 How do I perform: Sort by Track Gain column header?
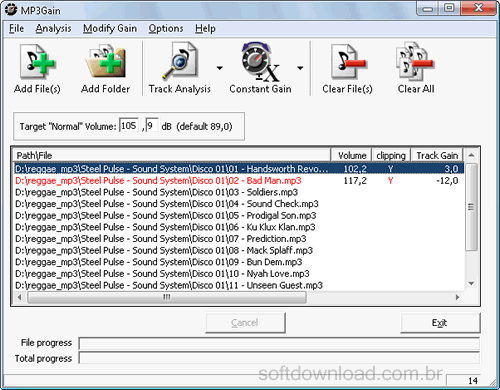437,155
